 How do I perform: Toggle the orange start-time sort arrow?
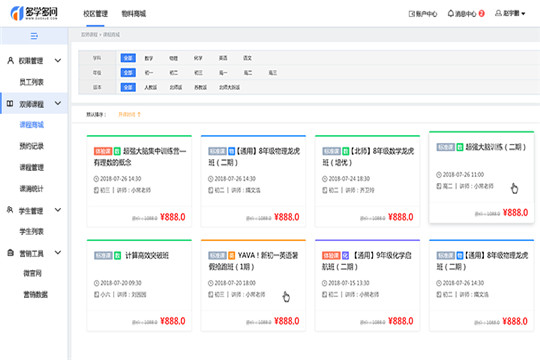[x=139, y=114]
